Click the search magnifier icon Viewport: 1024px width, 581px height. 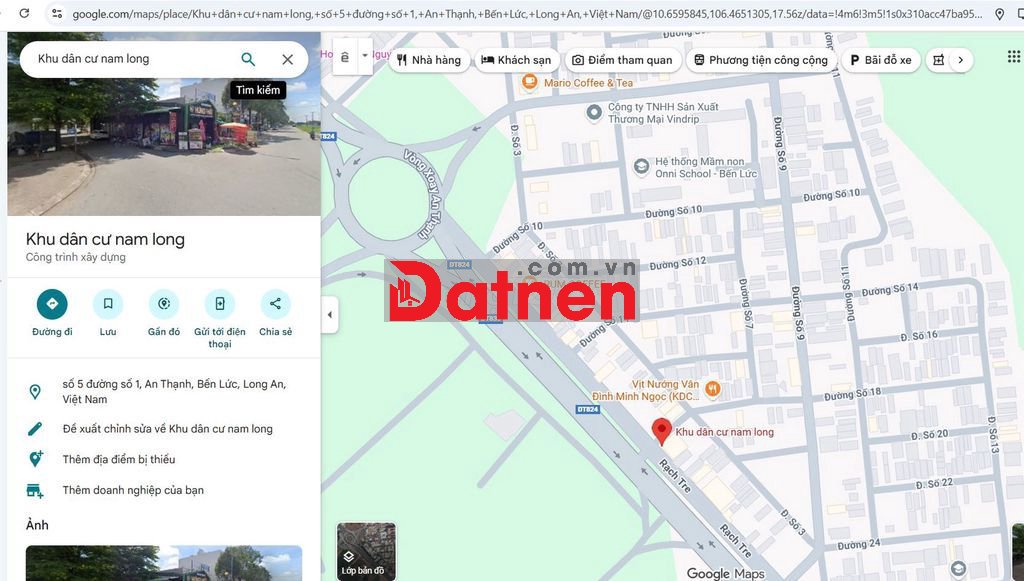[248, 59]
